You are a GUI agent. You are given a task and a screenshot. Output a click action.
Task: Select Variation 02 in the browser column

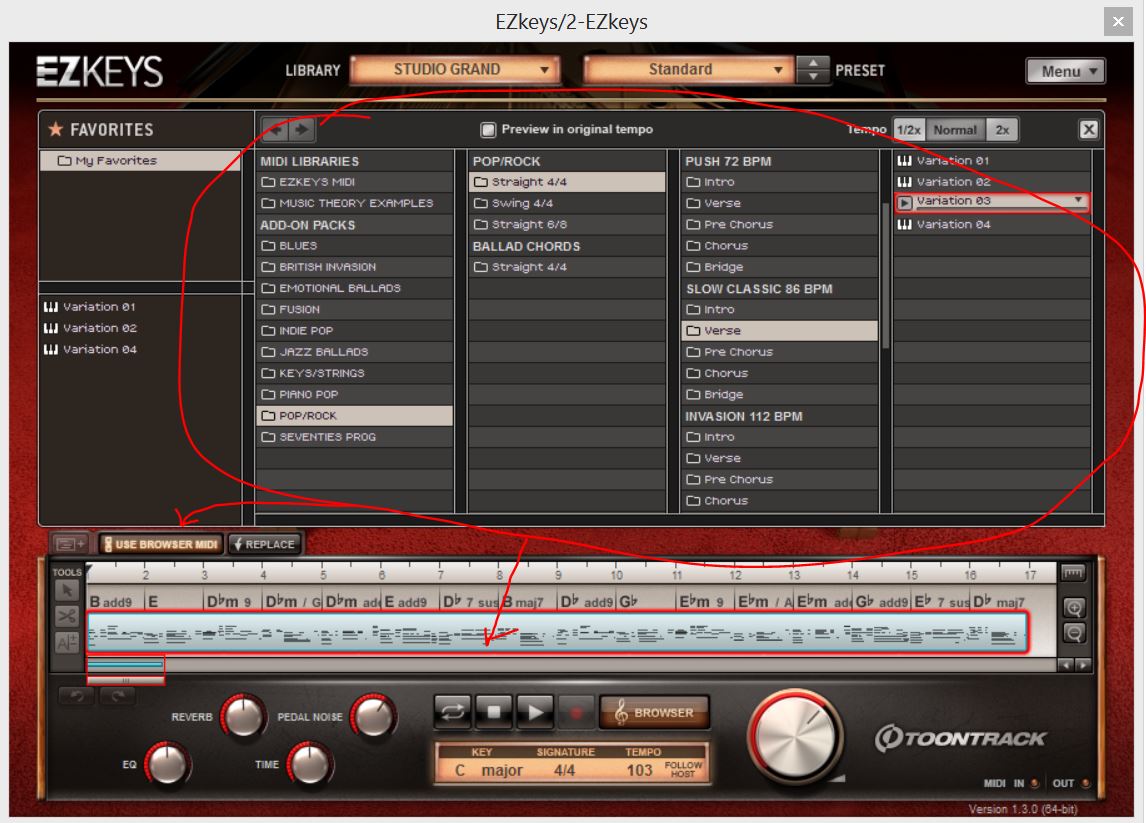(x=992, y=182)
